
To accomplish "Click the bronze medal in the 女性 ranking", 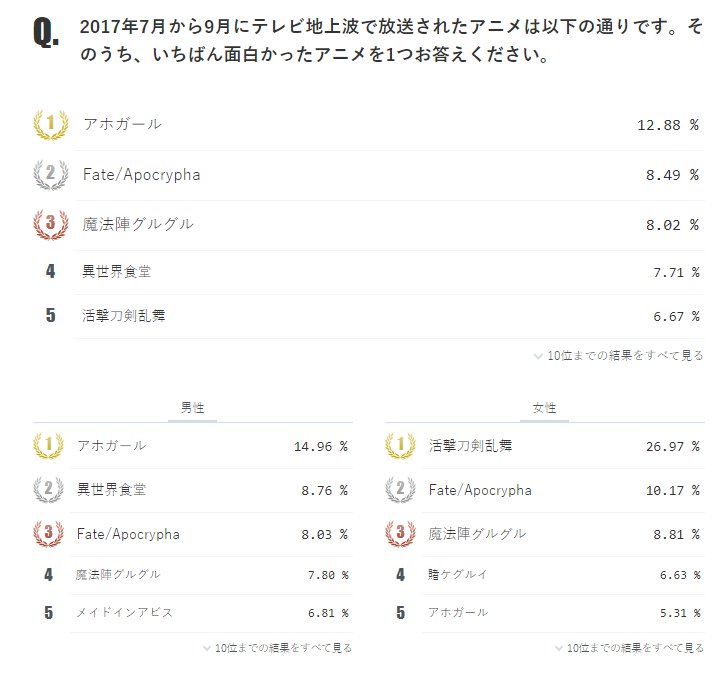I will (401, 534).
